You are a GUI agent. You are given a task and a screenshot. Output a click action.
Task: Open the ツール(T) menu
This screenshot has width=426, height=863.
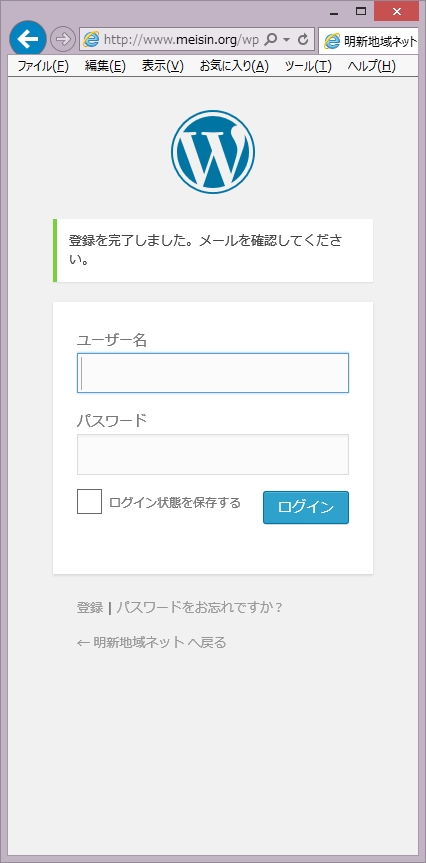click(x=308, y=67)
